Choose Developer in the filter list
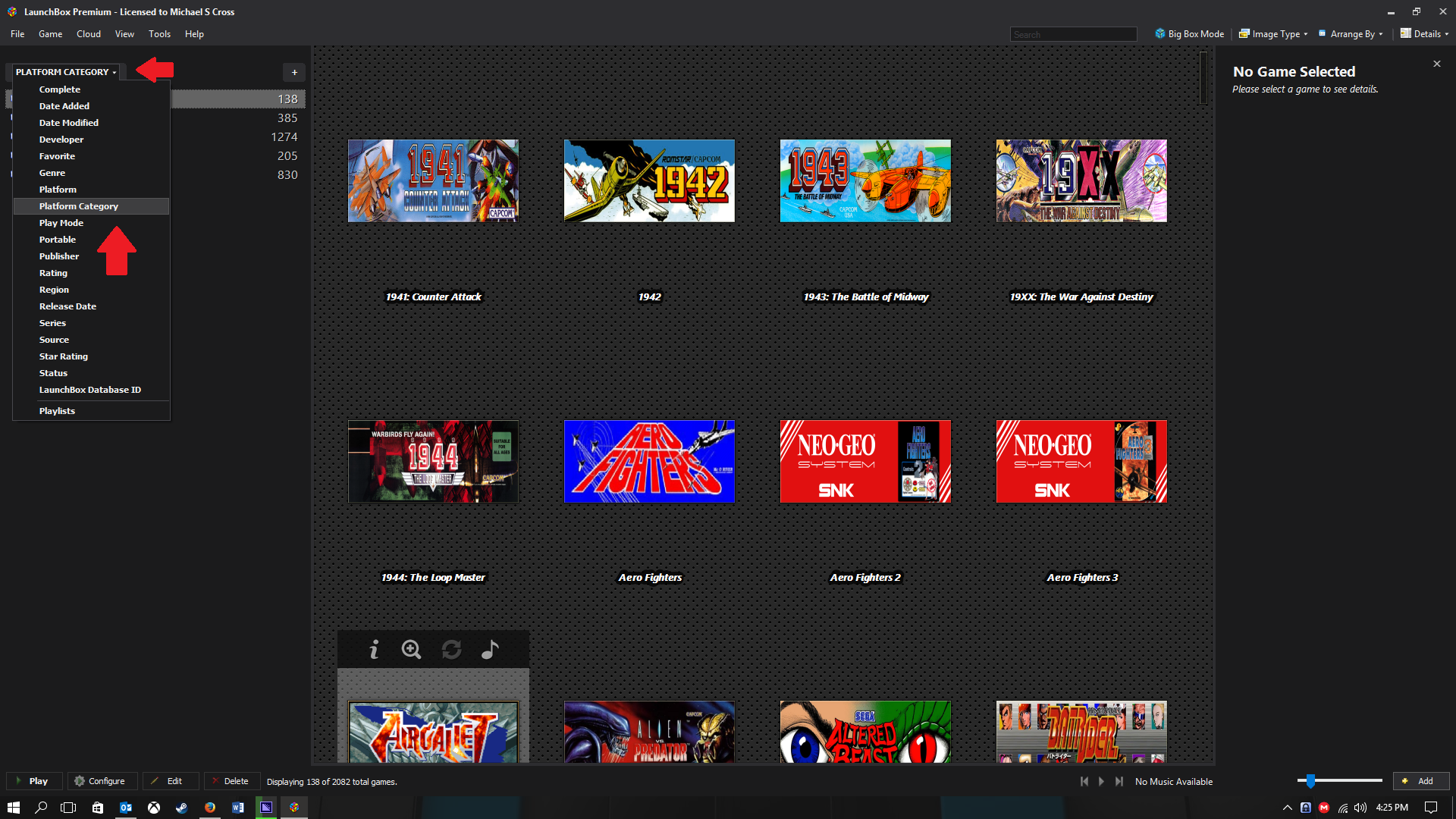 (x=91, y=140)
